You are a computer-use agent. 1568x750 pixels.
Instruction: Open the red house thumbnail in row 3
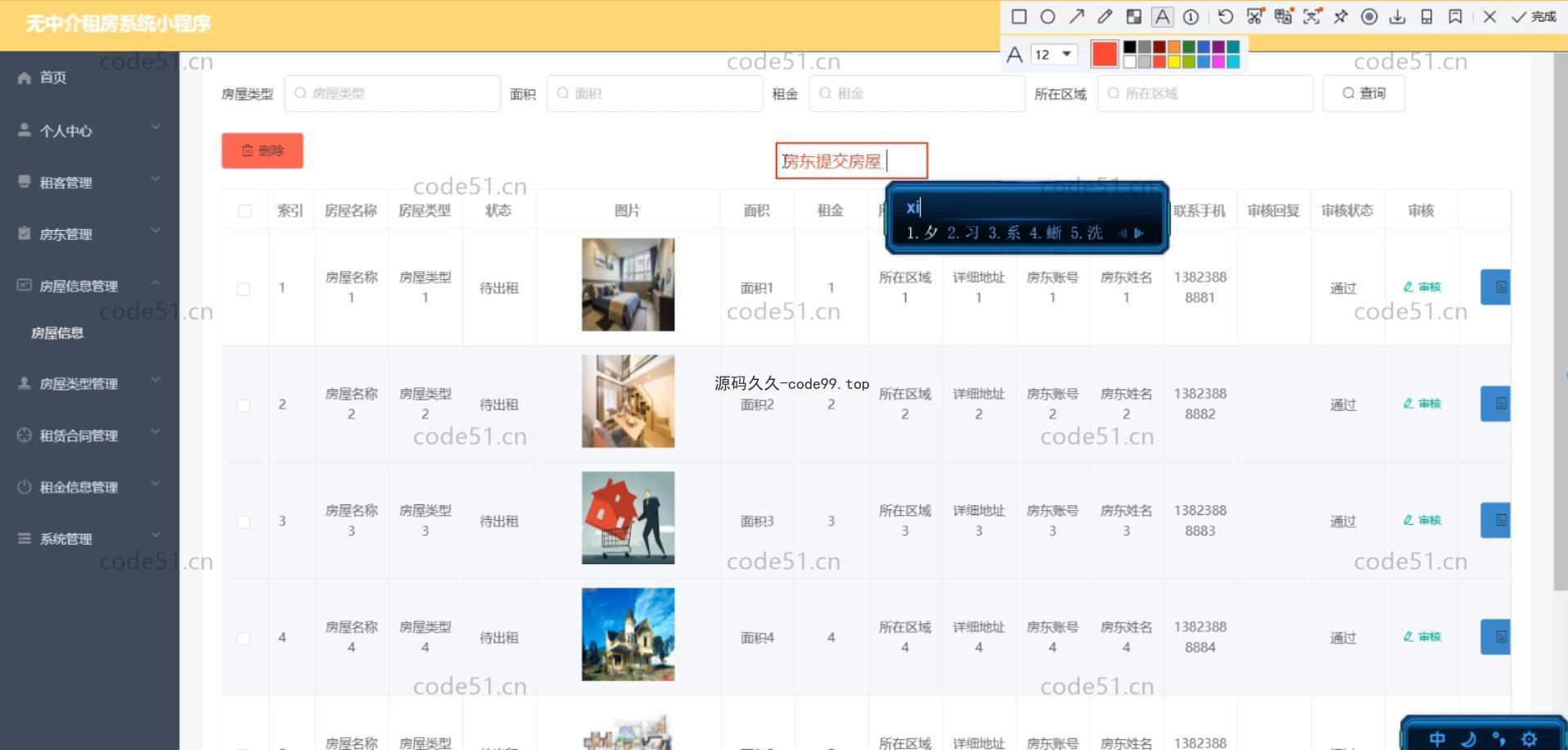[x=629, y=517]
